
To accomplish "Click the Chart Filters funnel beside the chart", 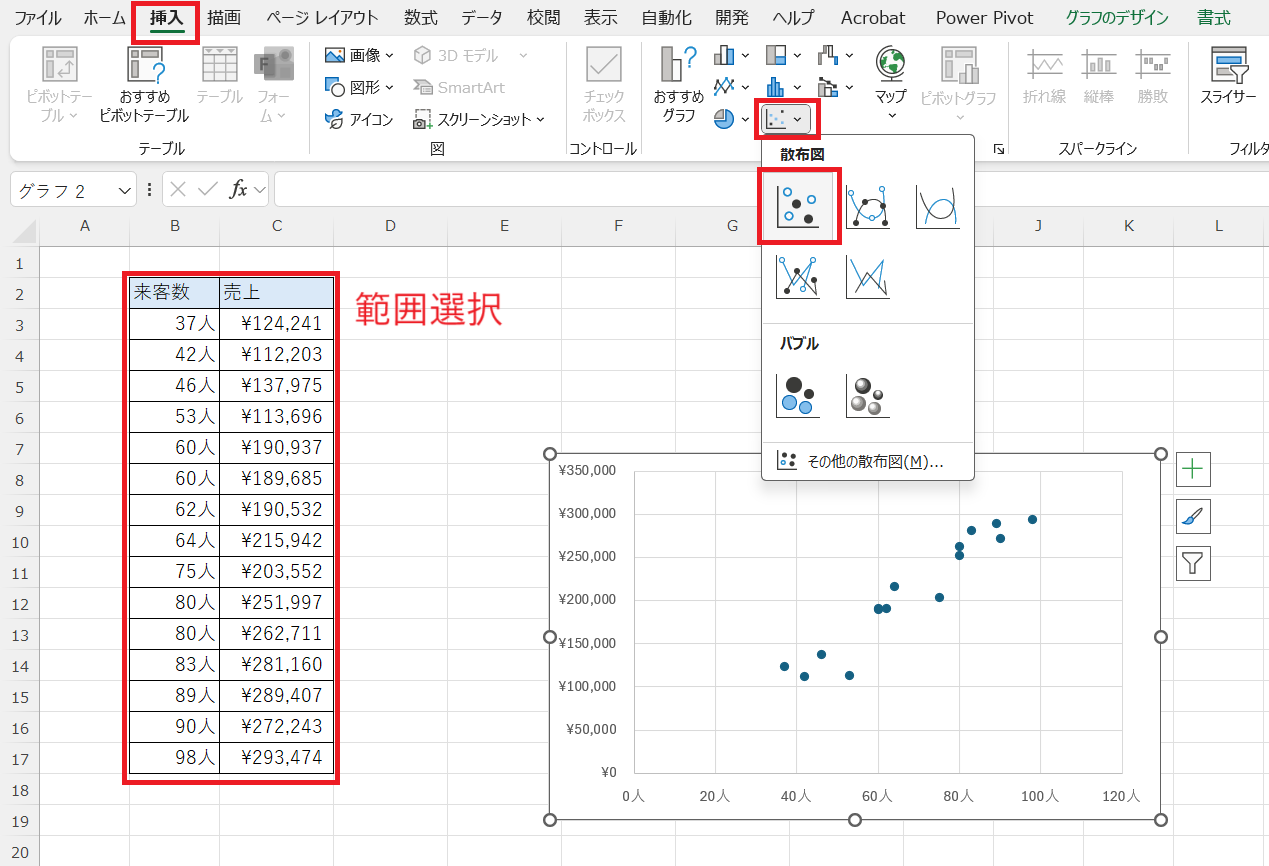I will [1193, 563].
